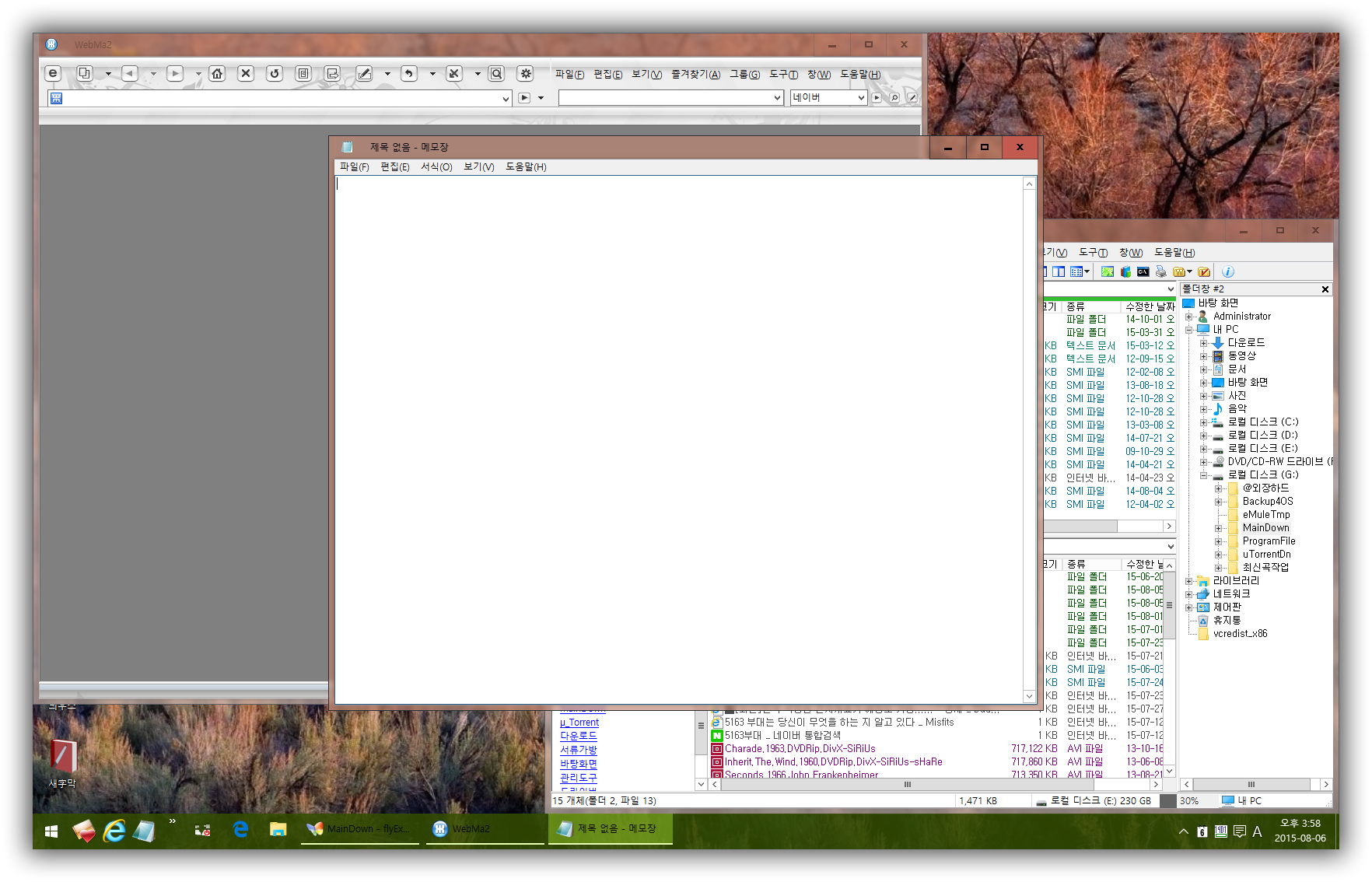Select the uTorrentDn folder in the tree
This screenshot has height=882, width=1372.
point(1266,555)
